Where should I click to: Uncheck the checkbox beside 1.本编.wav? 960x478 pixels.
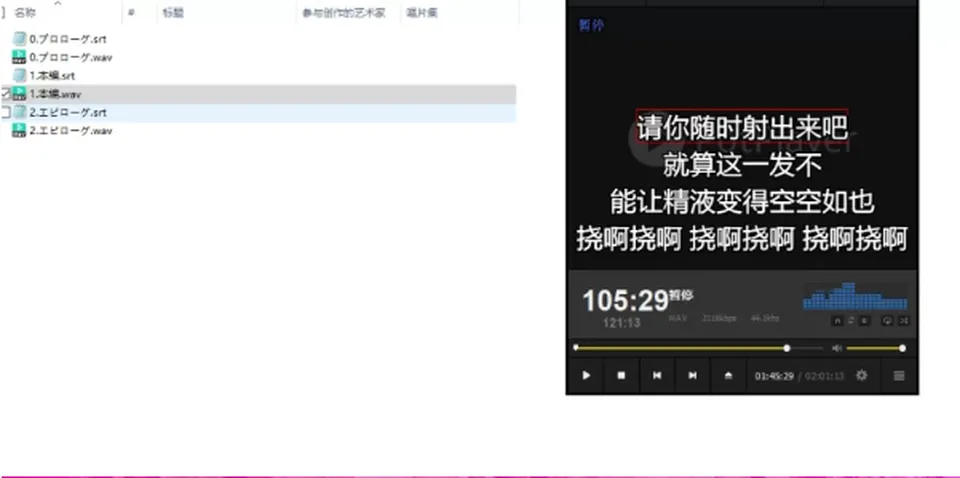6,94
